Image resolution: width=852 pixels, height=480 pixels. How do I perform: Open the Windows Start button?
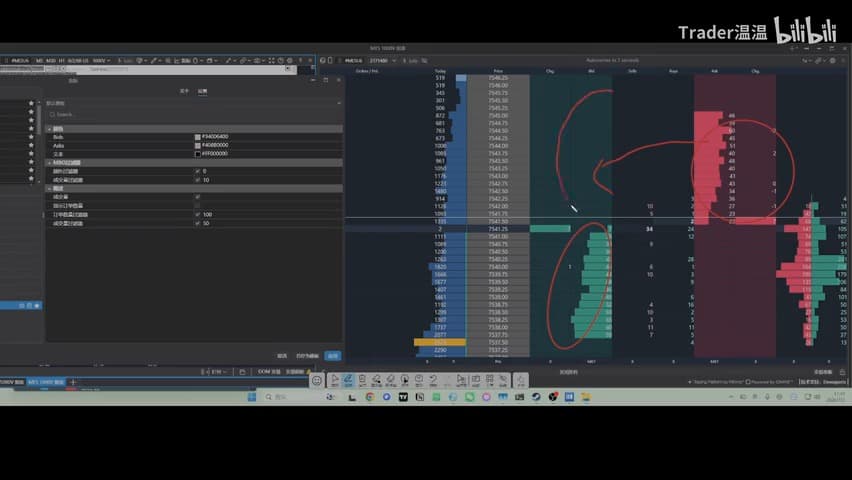pos(252,397)
